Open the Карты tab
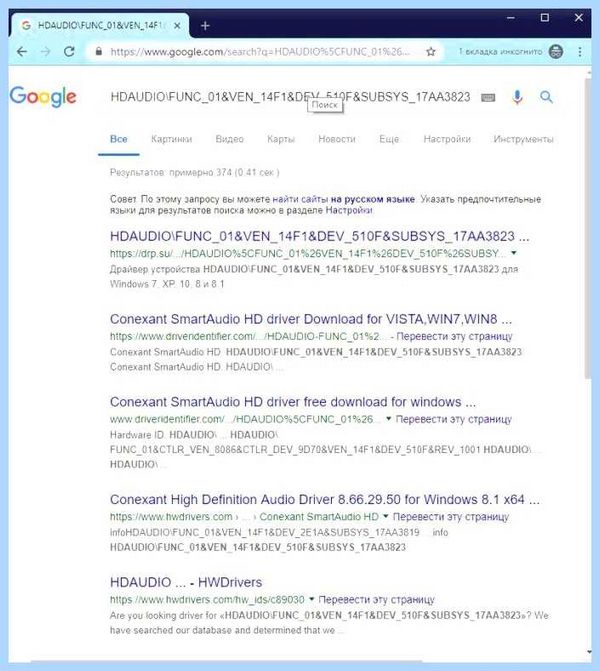600x671 pixels. pos(281,139)
